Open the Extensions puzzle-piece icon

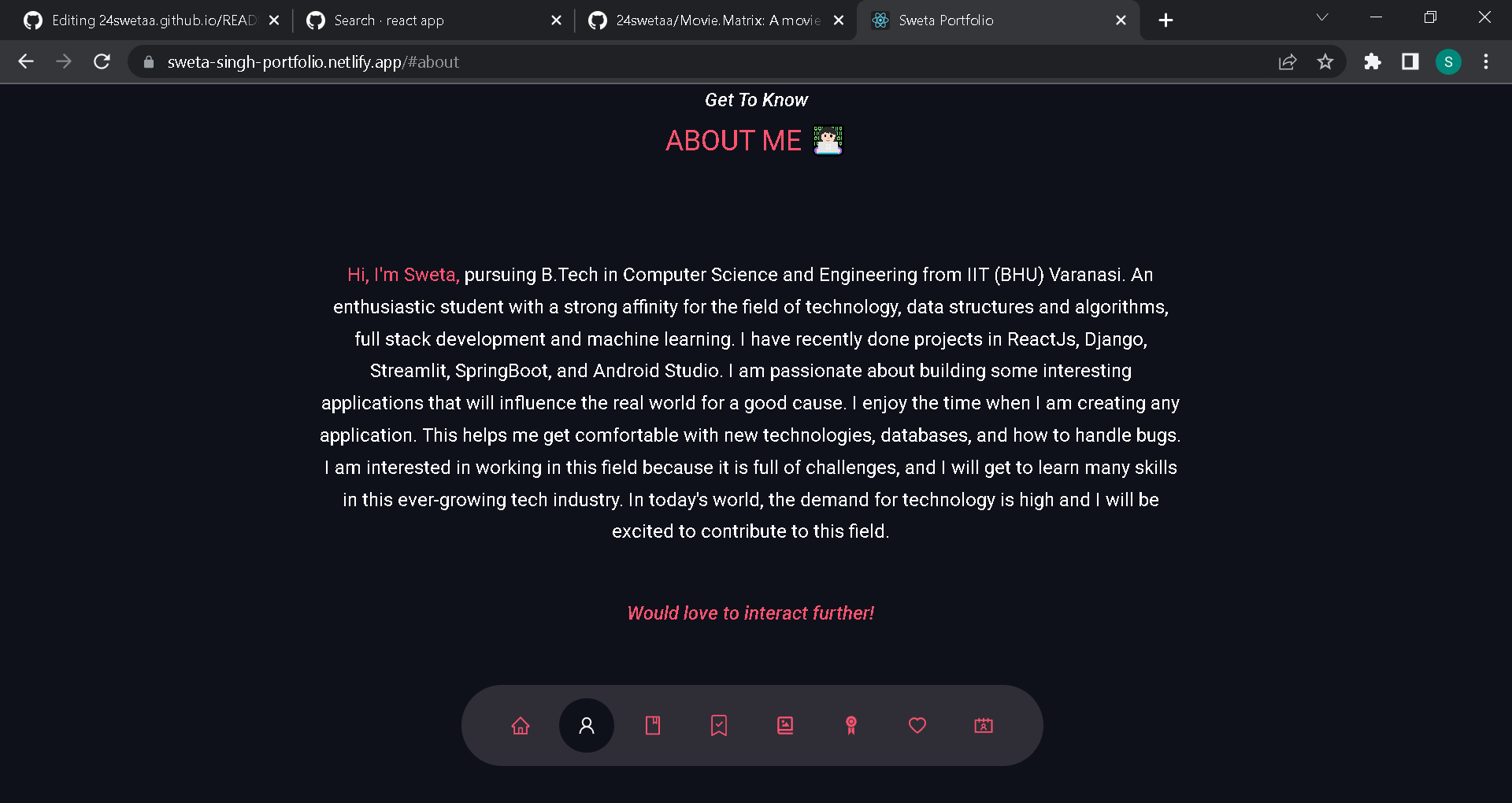pyautogui.click(x=1373, y=61)
